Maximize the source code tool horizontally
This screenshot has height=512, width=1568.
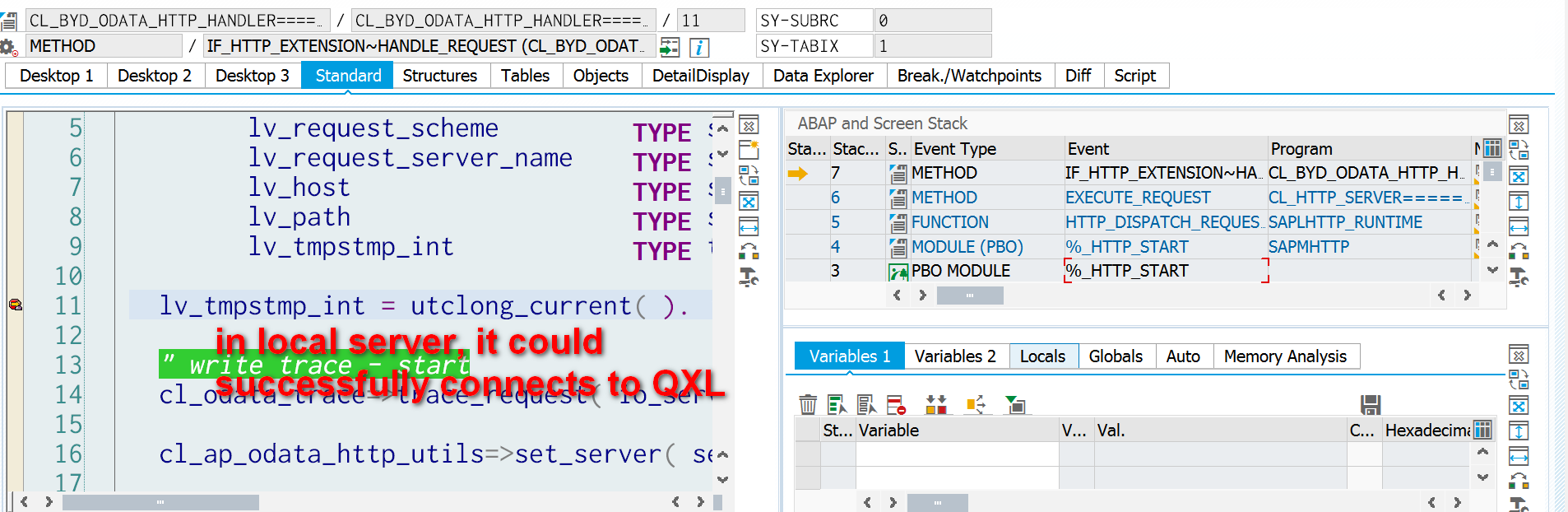[749, 226]
